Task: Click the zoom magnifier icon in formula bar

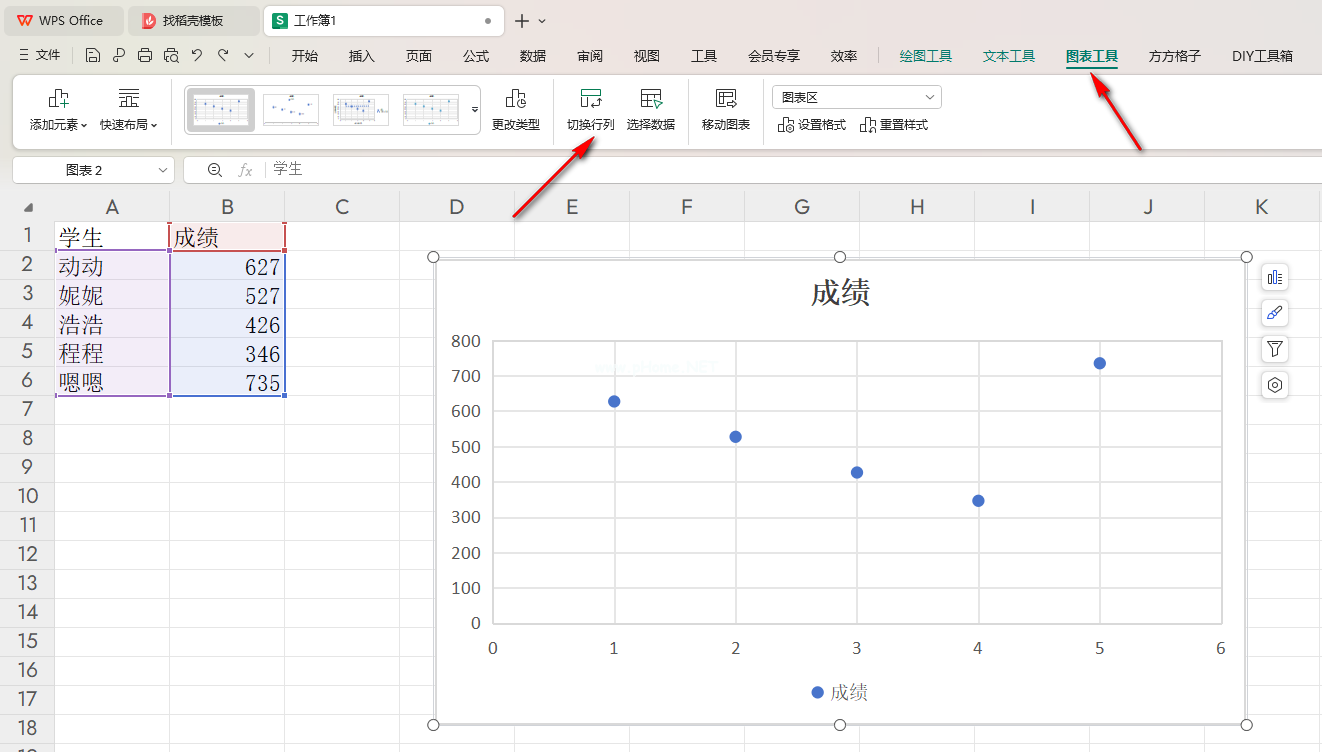Action: 215,170
